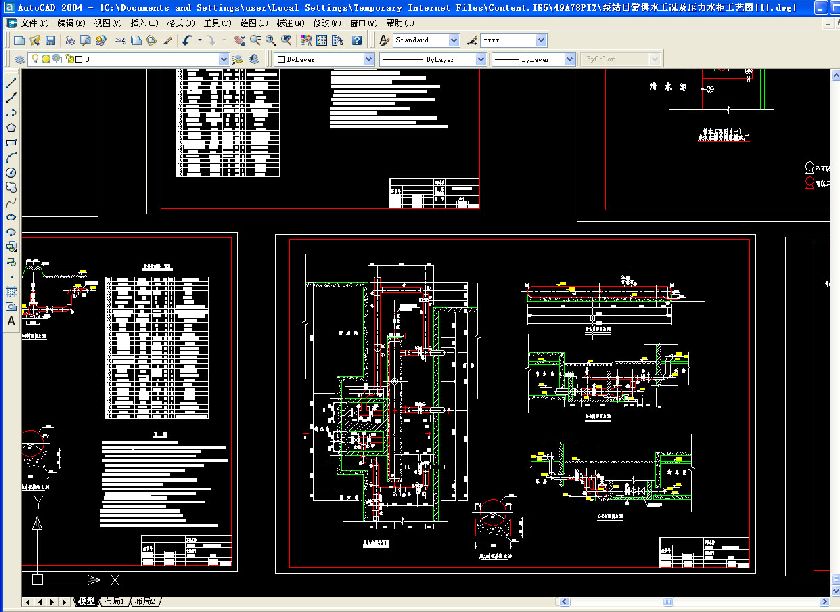Select the Construction Line tool
This screenshot has height=612, width=840.
(x=11, y=97)
